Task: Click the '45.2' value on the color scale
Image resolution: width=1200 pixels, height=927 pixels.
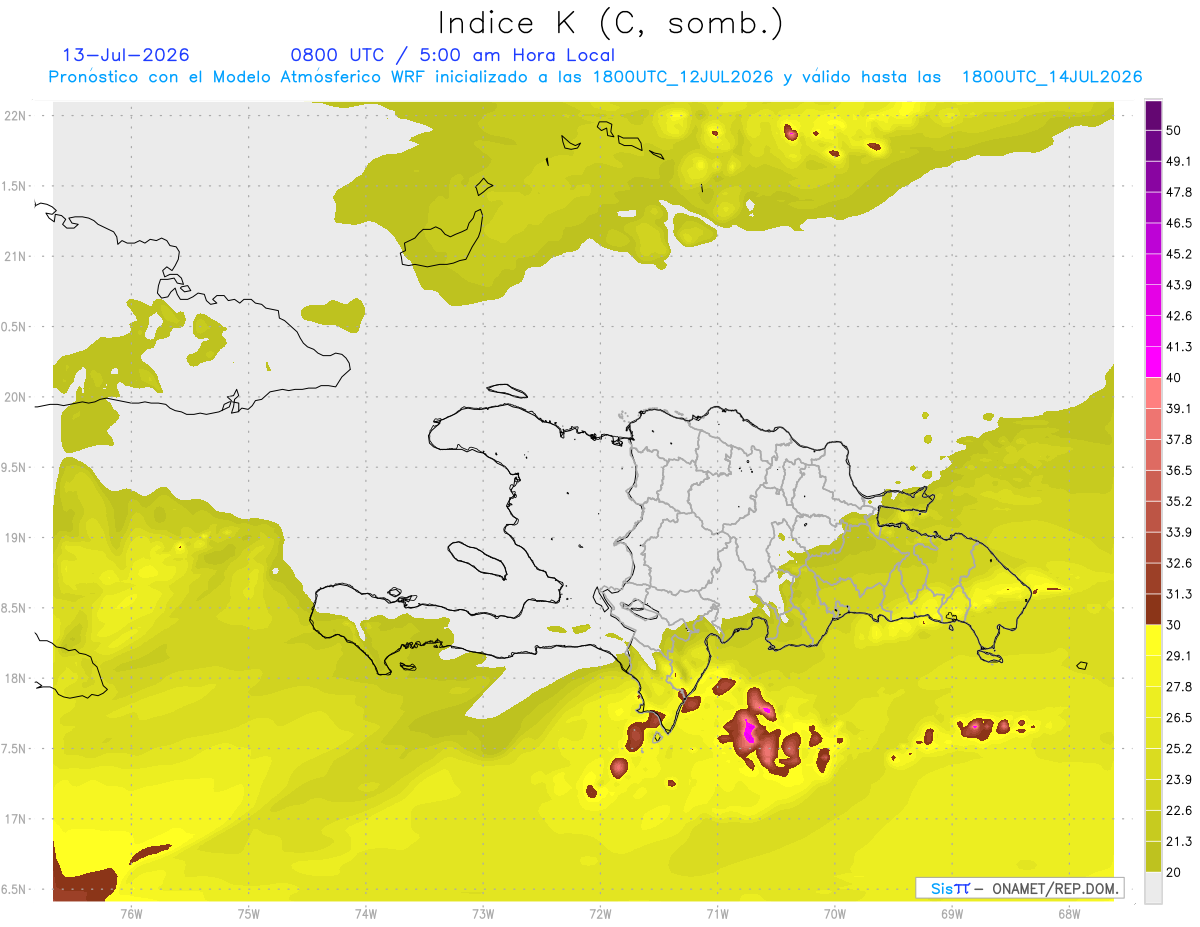Action: [1178, 254]
